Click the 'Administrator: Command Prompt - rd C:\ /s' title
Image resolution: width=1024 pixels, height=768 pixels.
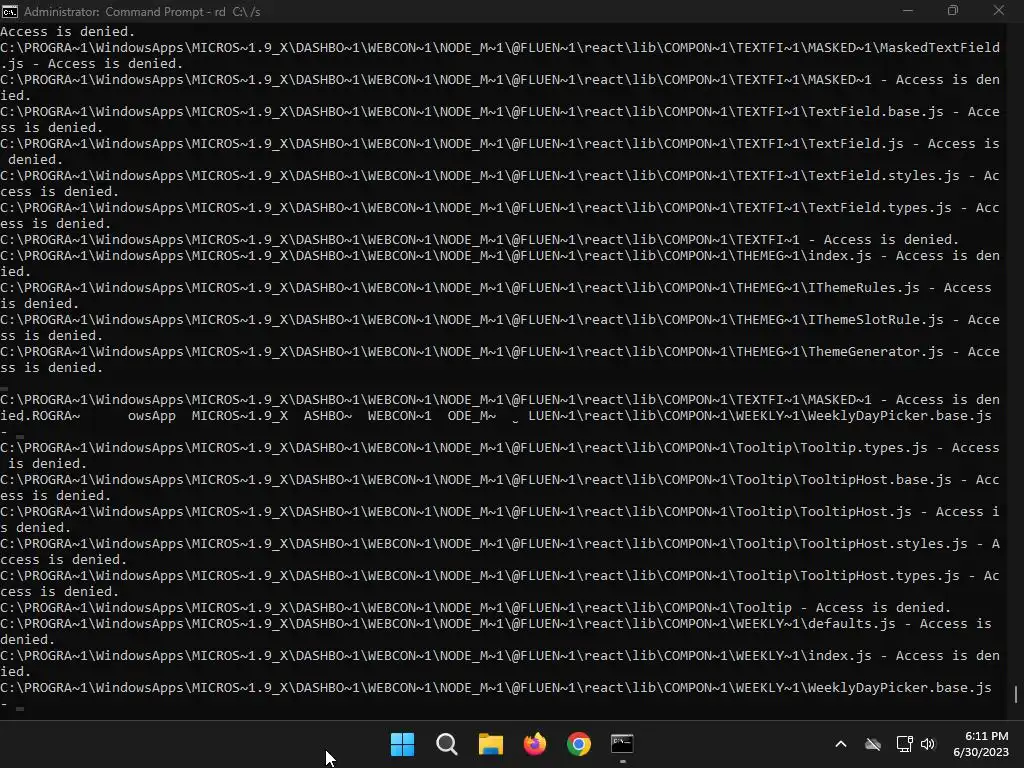point(142,12)
